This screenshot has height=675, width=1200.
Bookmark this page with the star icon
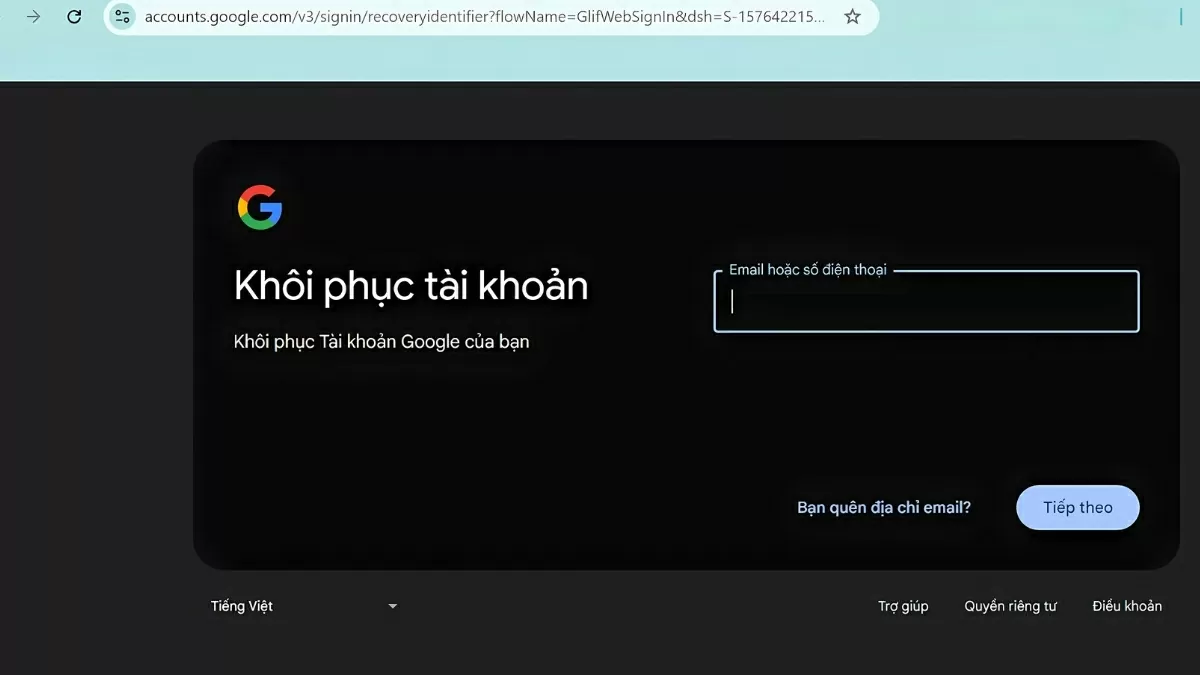point(852,17)
